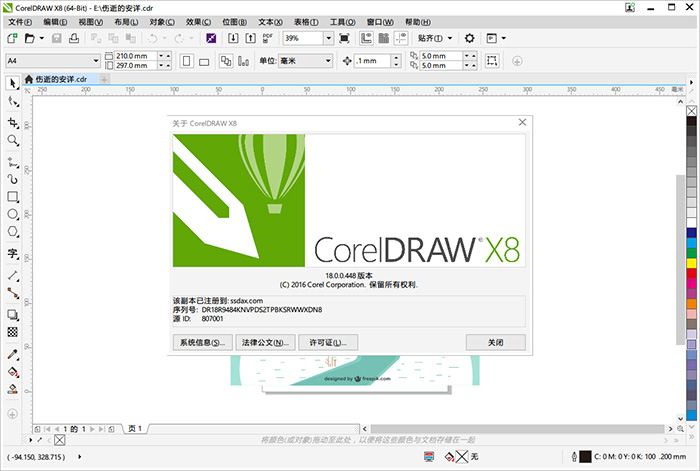
Task: Toggle Treat as Filled button
Action: pyautogui.click(x=492, y=61)
